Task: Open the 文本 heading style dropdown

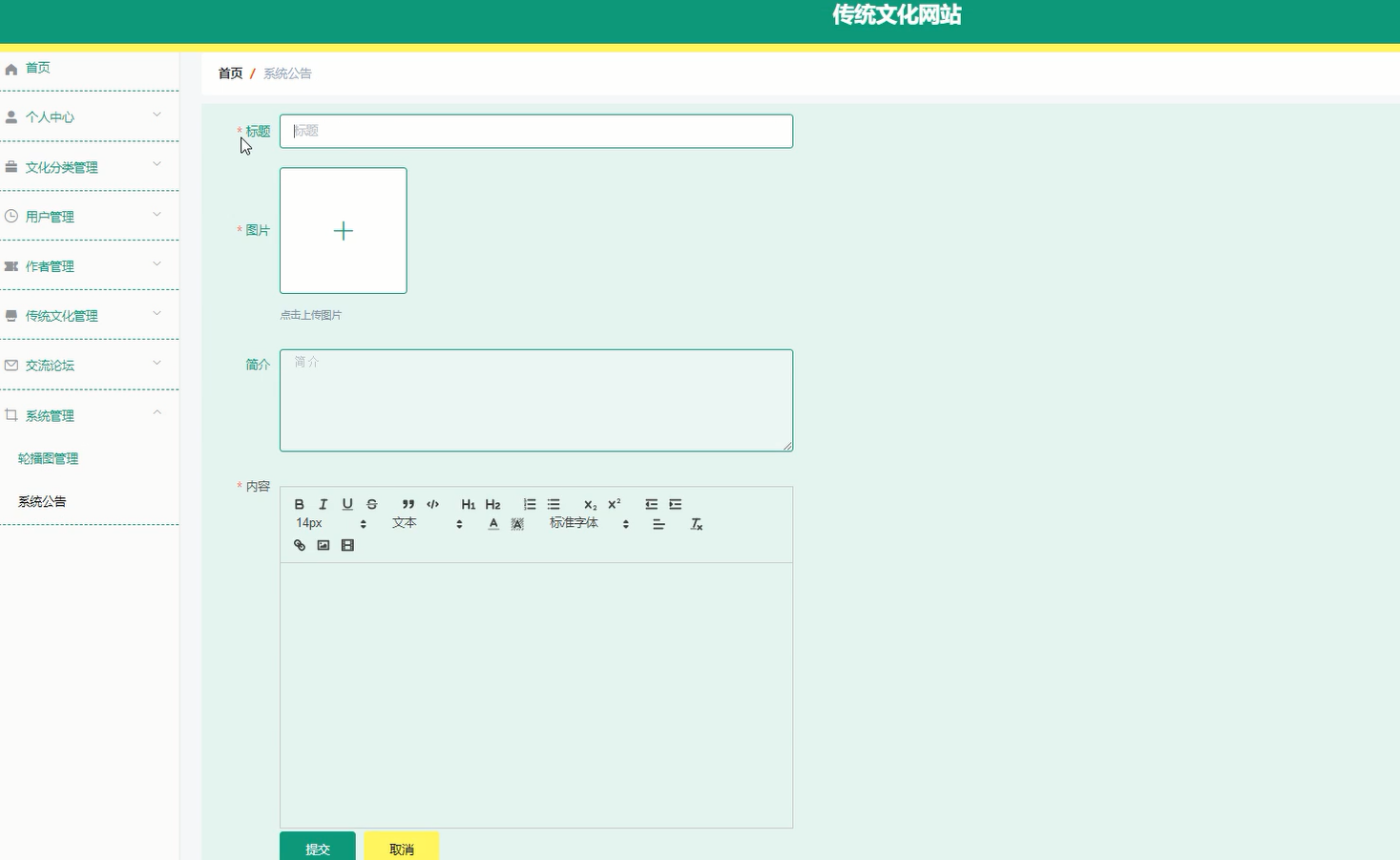Action: 428,524
